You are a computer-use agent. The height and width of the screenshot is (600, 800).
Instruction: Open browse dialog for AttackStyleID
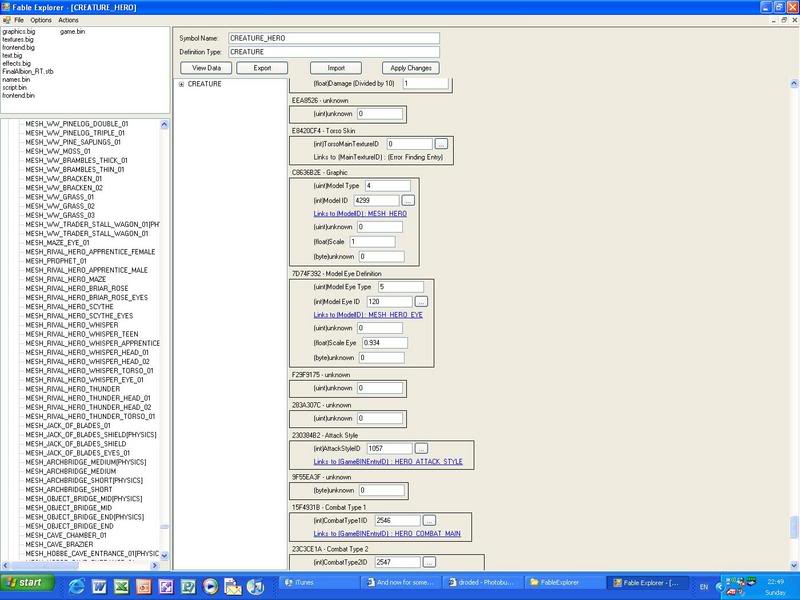click(x=421, y=448)
